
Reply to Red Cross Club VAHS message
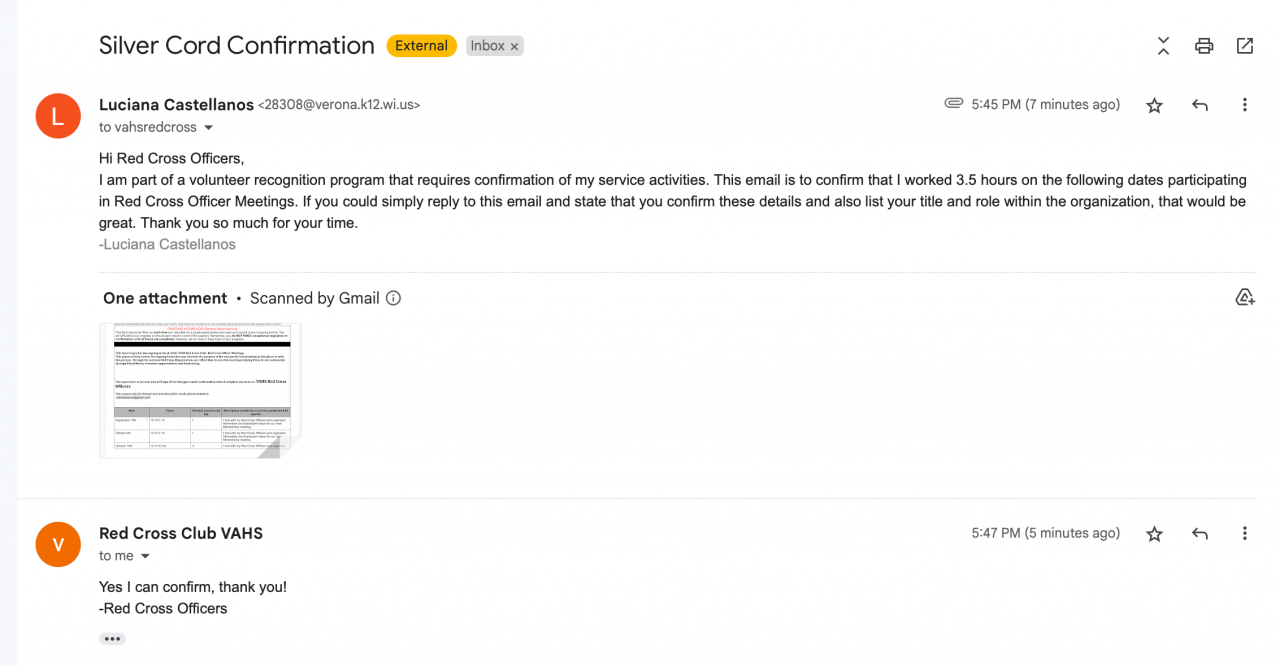(x=1200, y=534)
